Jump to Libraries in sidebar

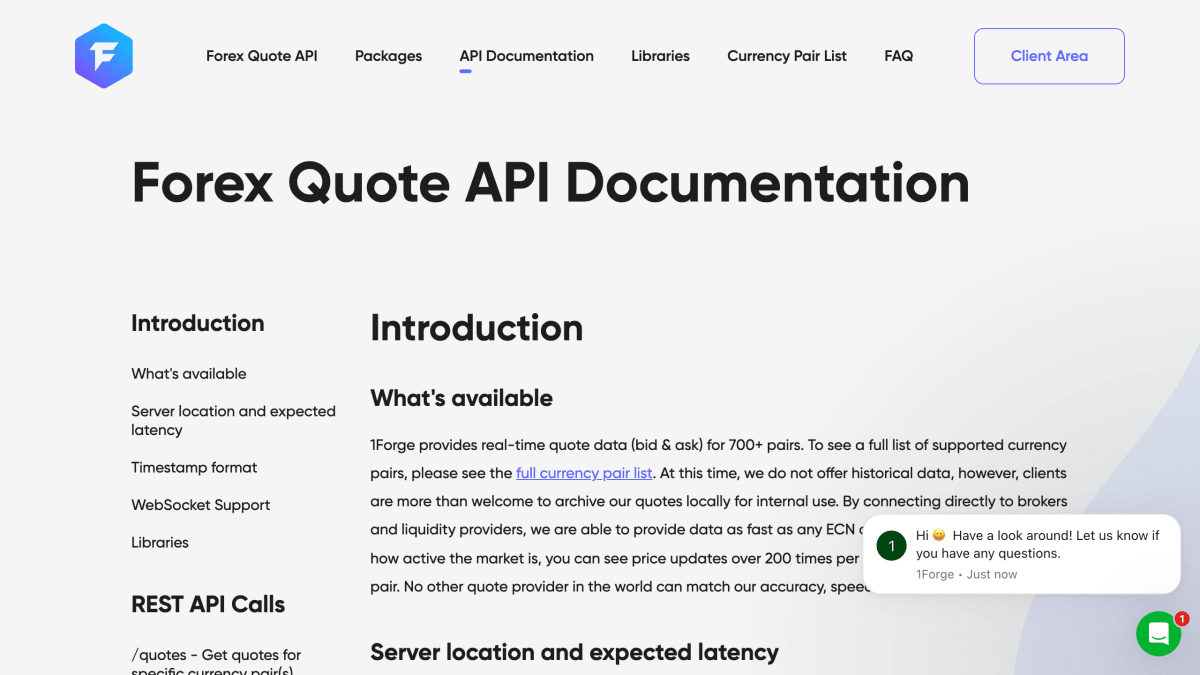[160, 542]
